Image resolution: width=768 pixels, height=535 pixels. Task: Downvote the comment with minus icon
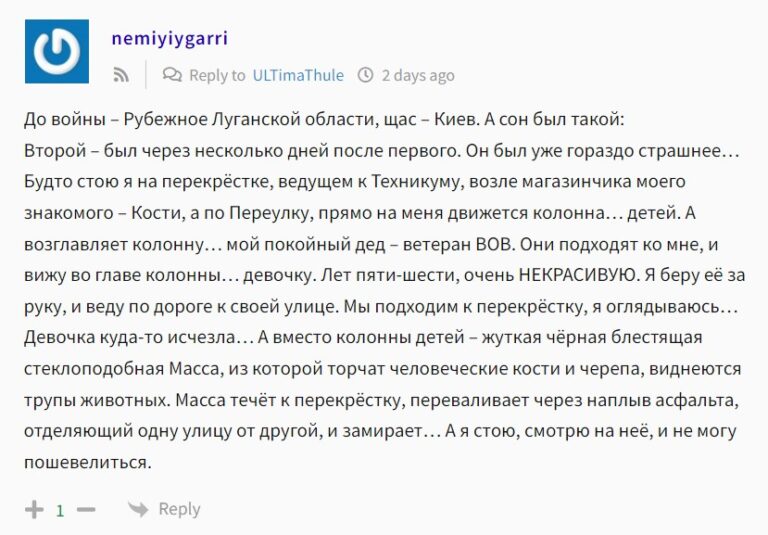86,510
